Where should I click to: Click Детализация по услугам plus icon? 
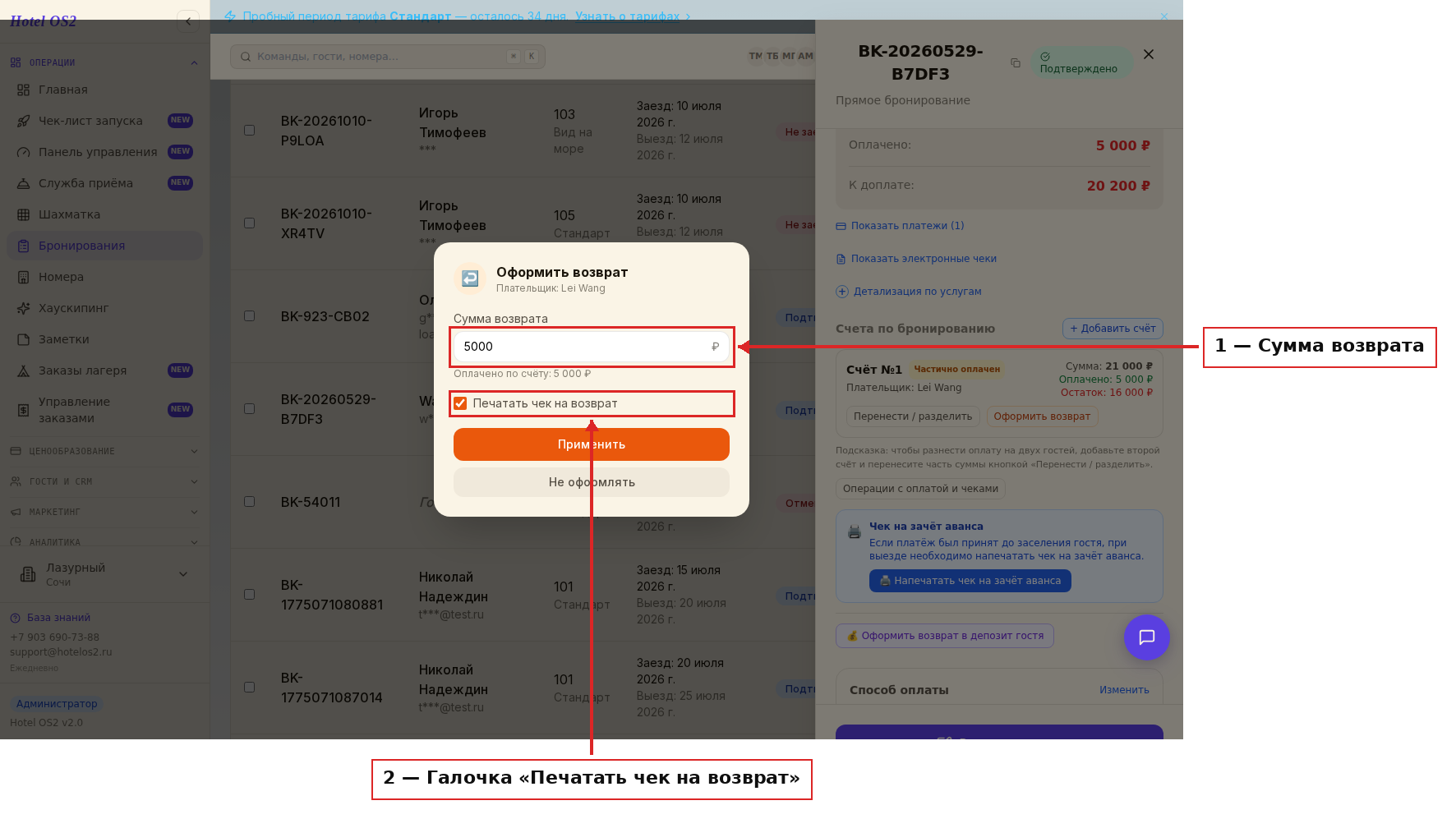click(x=842, y=292)
